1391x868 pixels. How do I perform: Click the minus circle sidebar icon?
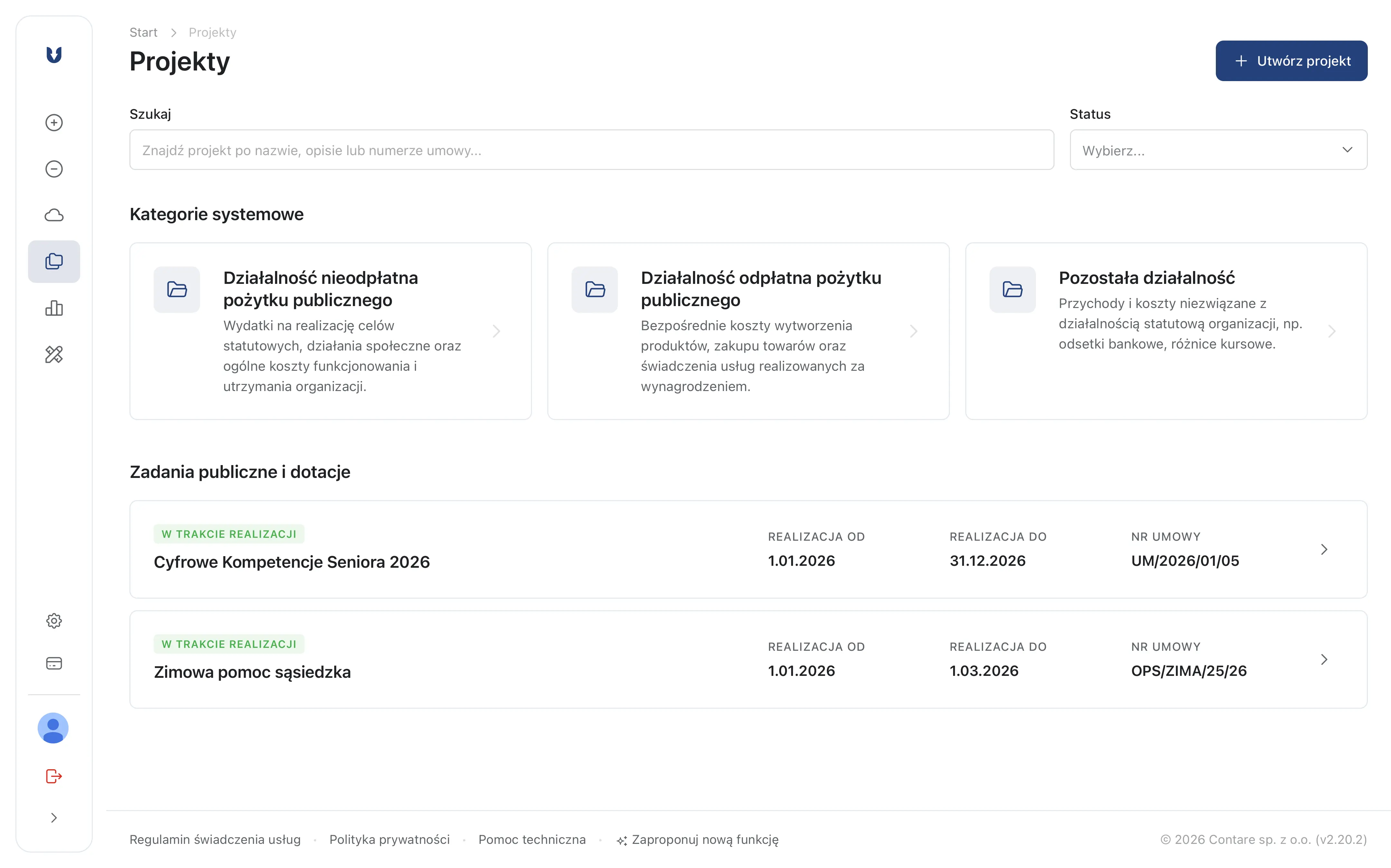(x=54, y=169)
